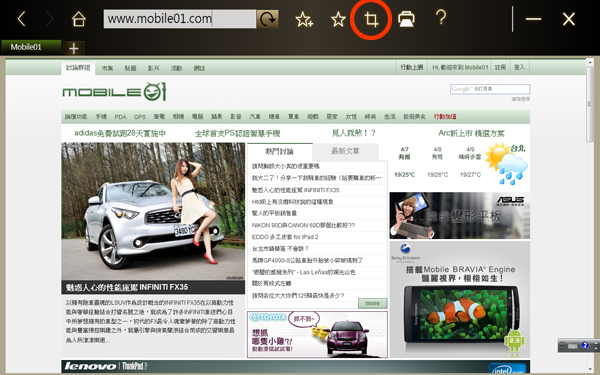Viewport: 600px width, 375px height.
Task: Select the 熱門討論 tab
Action: pyautogui.click(x=279, y=151)
